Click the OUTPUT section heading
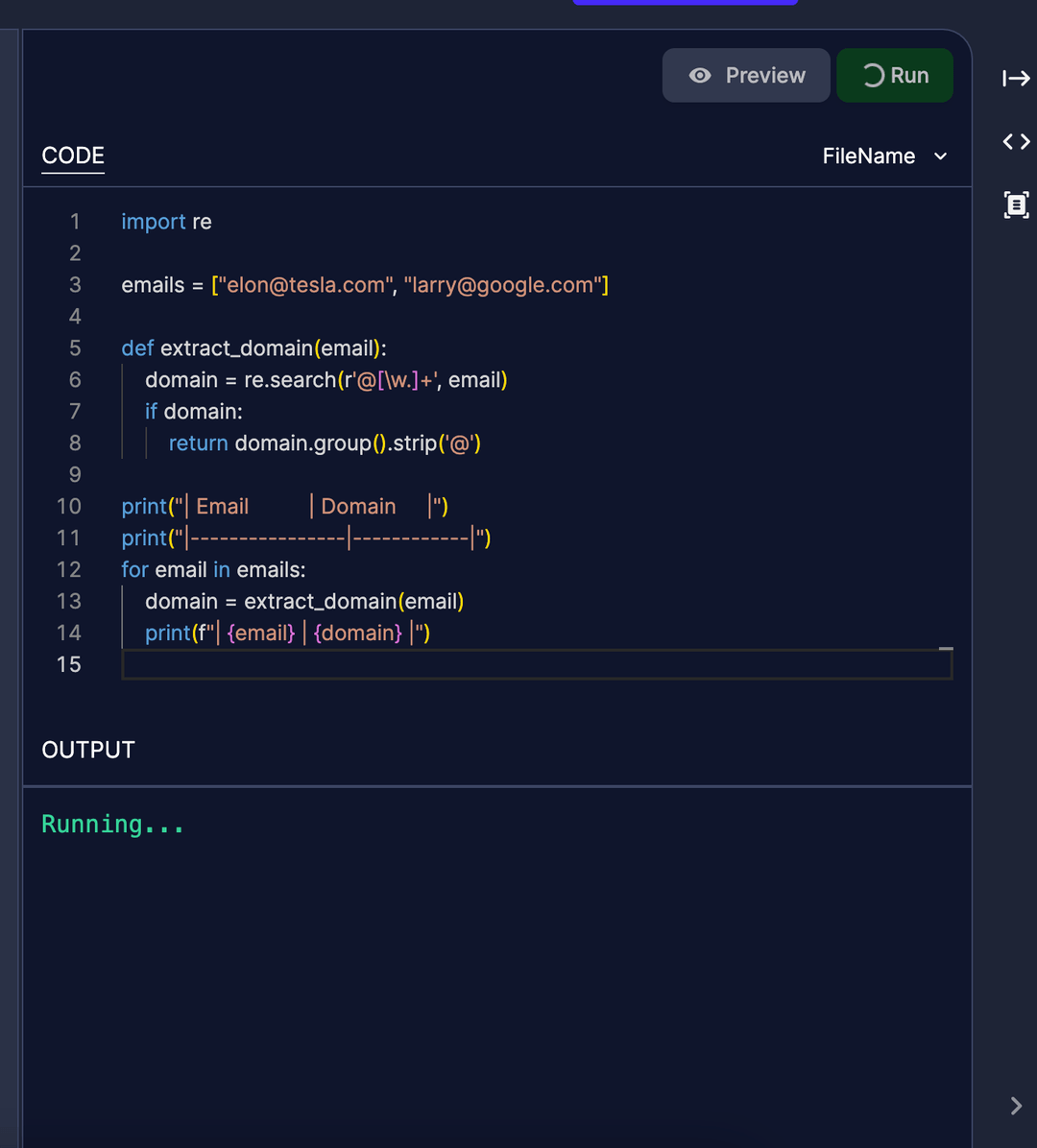This screenshot has width=1037, height=1148. [x=87, y=750]
